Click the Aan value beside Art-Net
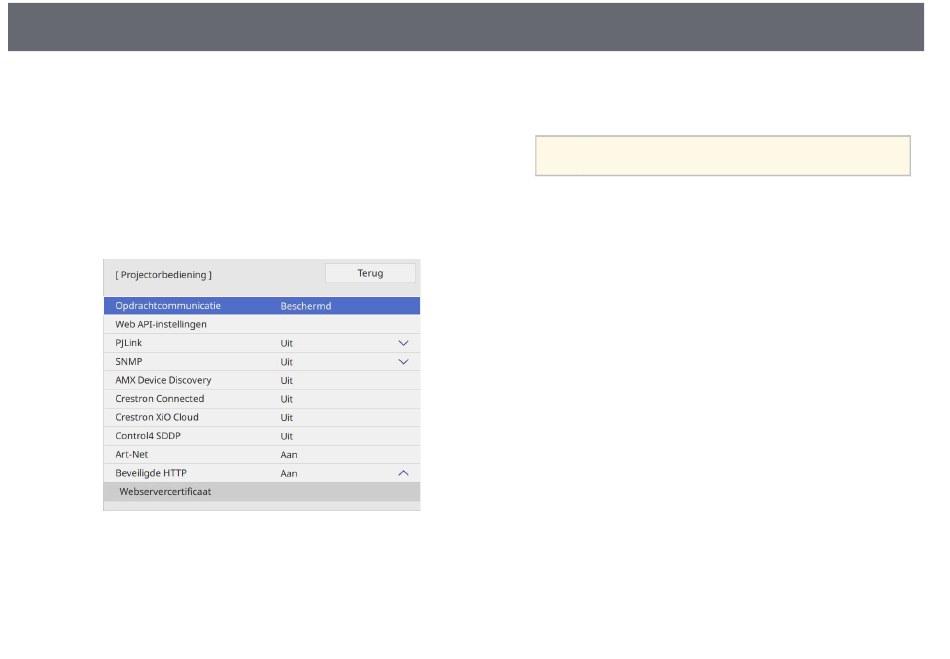Viewport: 950px width, 659px height. [289, 454]
